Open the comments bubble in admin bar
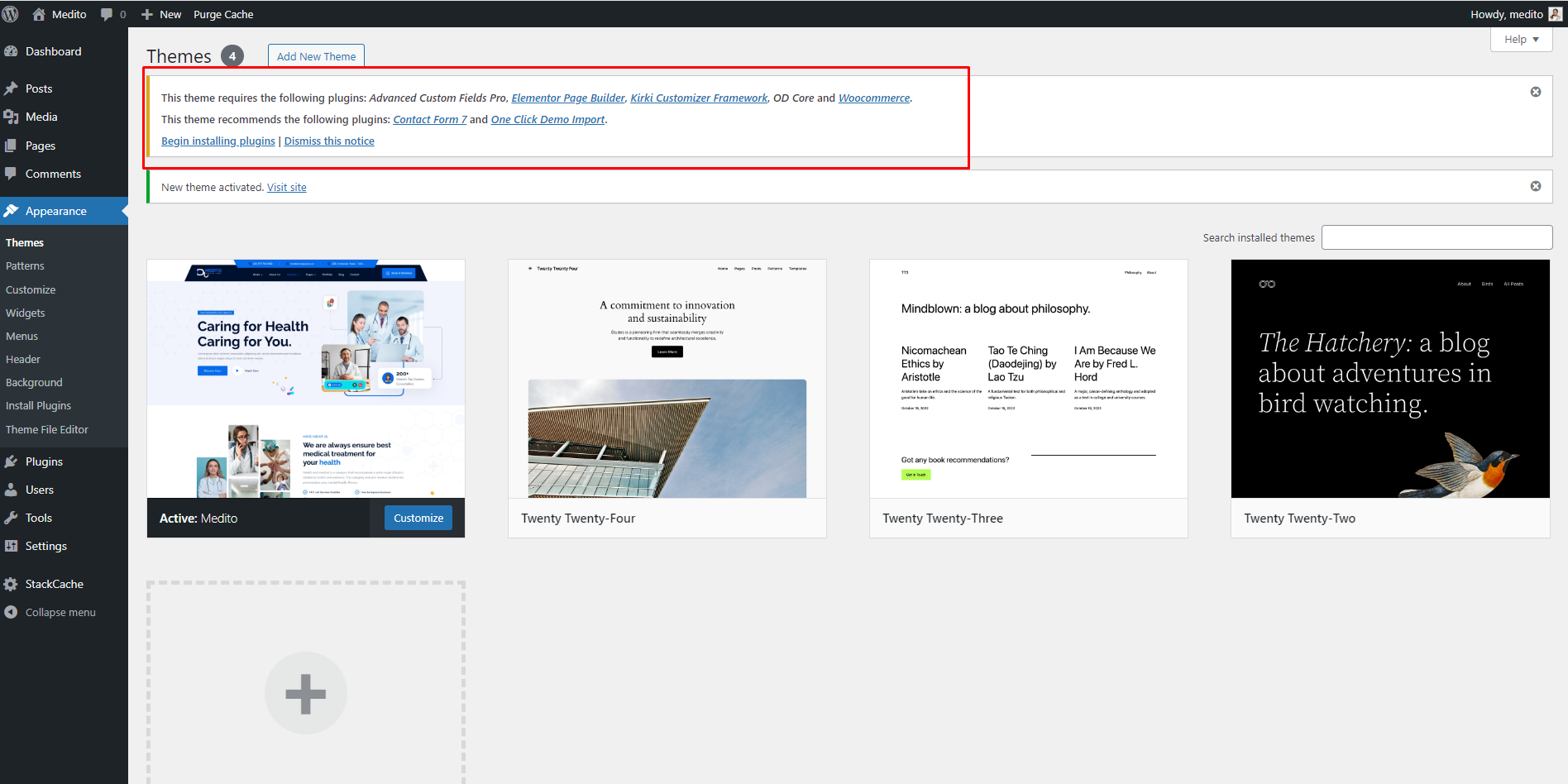This screenshot has width=1568, height=784. coord(113,14)
